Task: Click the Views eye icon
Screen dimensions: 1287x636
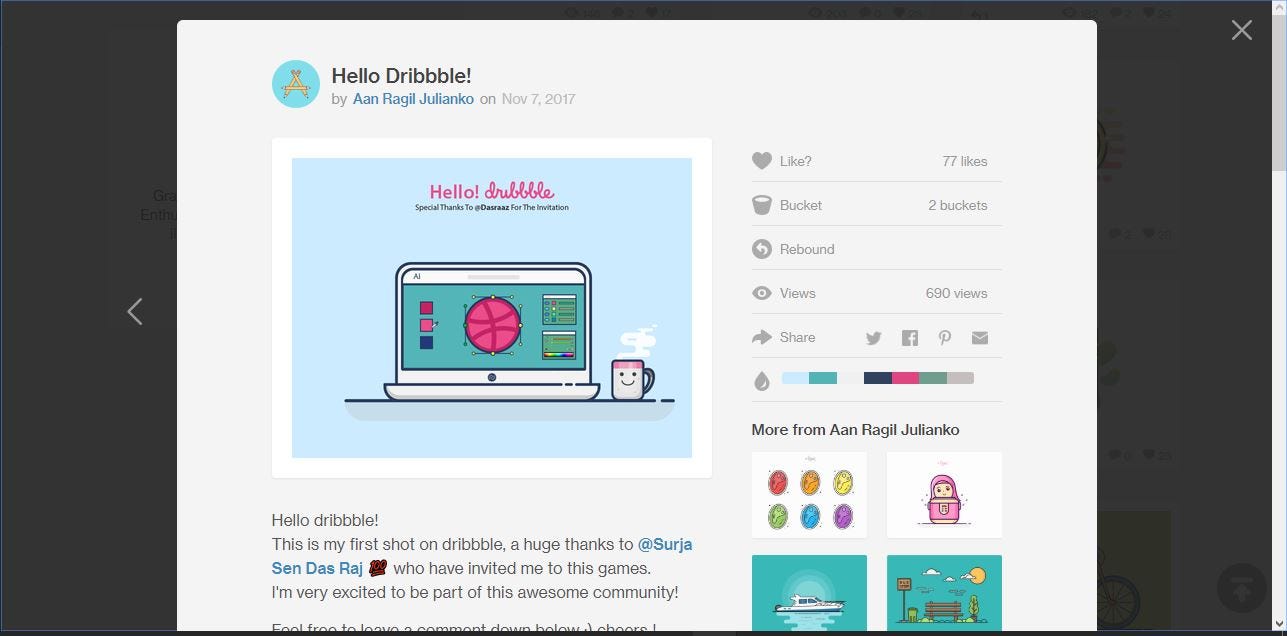Action: [x=762, y=293]
